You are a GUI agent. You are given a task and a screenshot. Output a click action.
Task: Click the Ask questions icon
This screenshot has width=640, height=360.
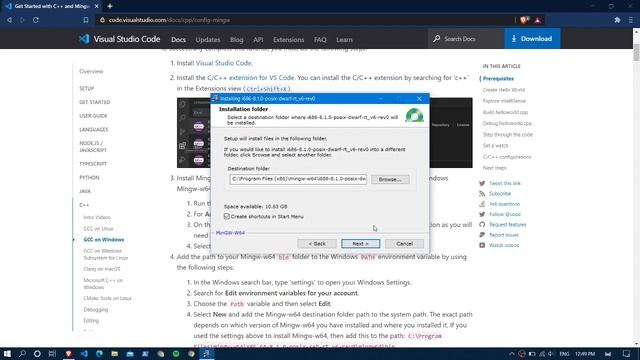click(x=482, y=204)
